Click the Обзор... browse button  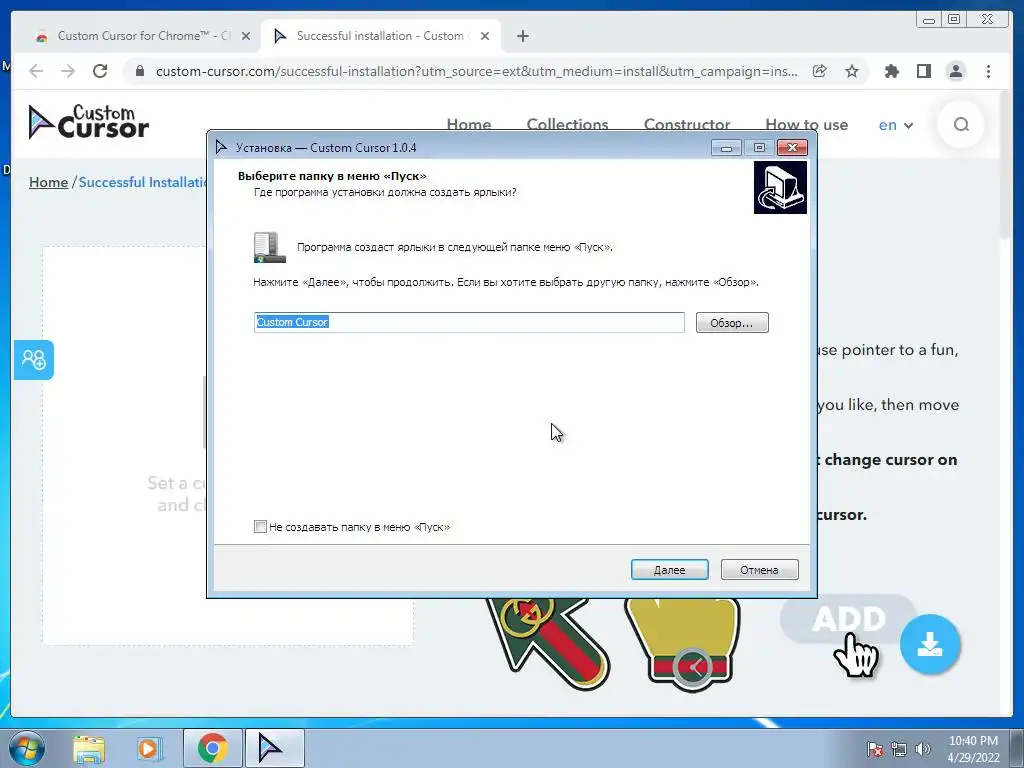click(731, 323)
